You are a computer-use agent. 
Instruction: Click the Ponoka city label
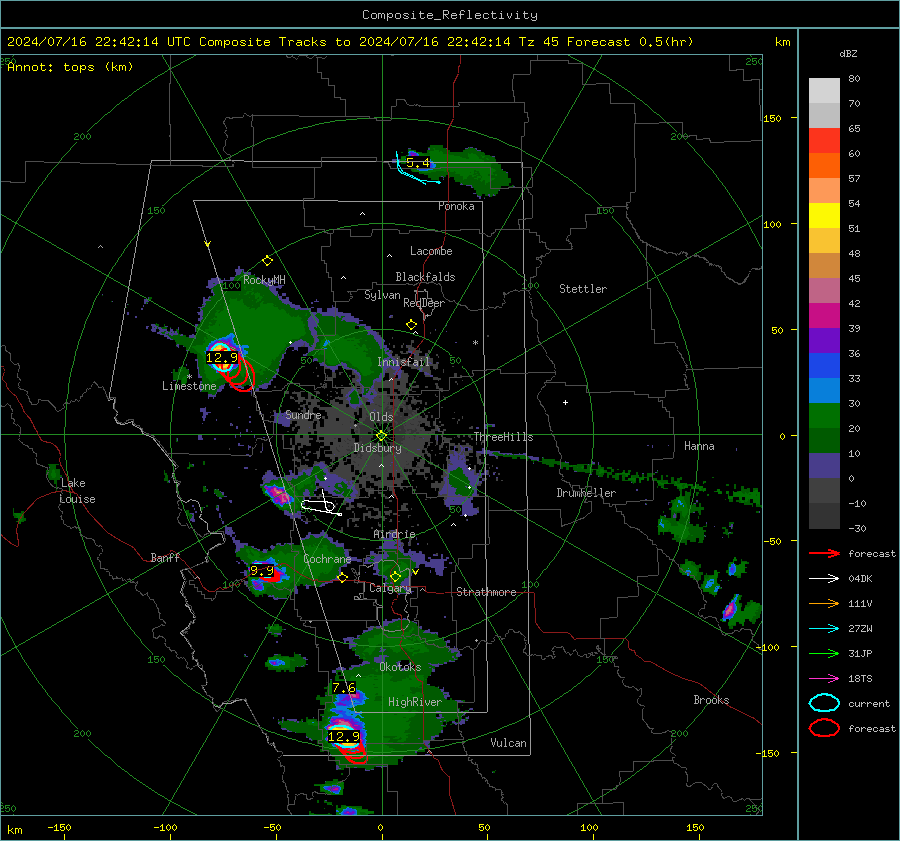[456, 206]
